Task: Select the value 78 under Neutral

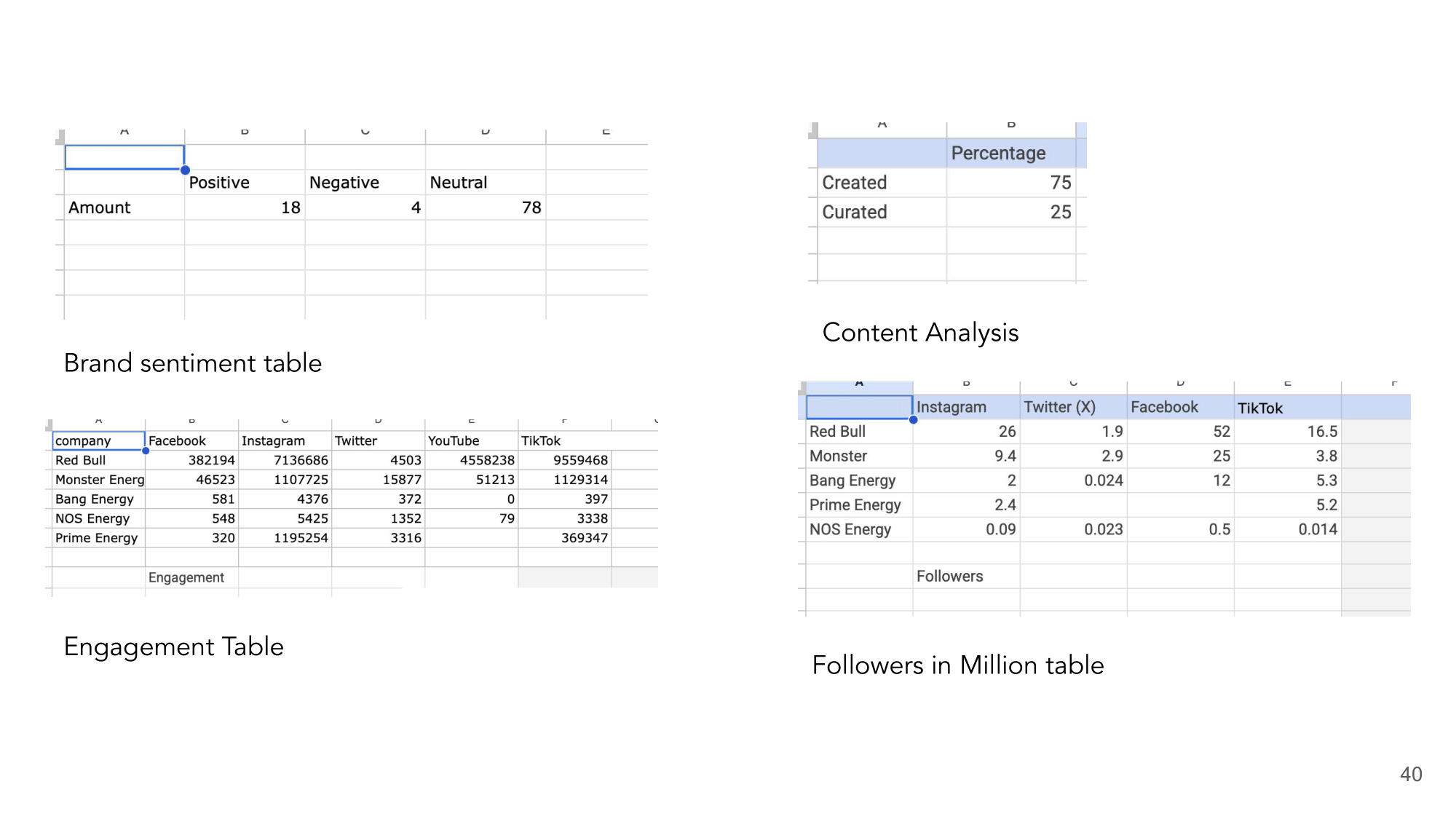Action: click(x=485, y=207)
